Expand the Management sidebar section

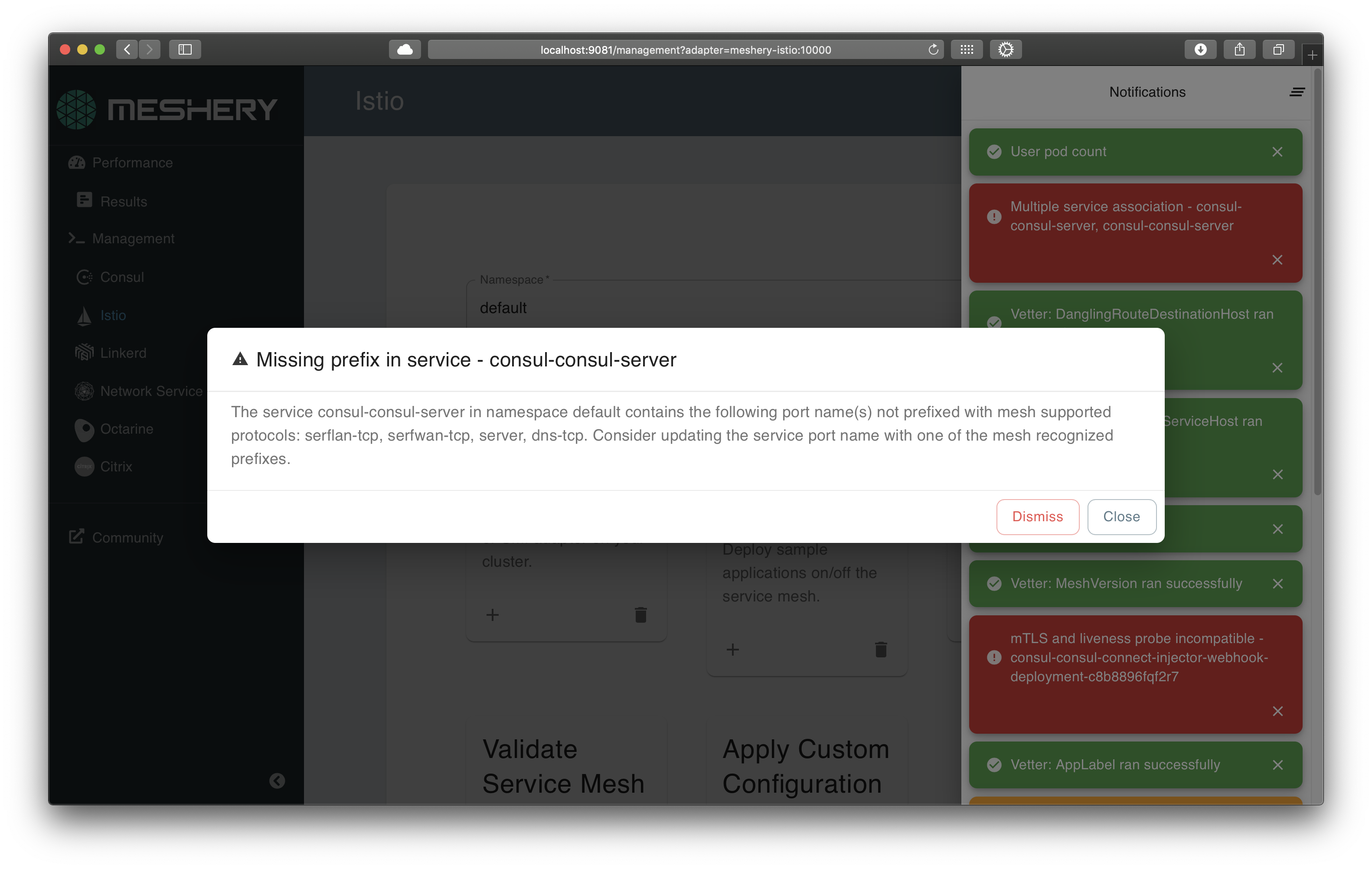click(133, 238)
